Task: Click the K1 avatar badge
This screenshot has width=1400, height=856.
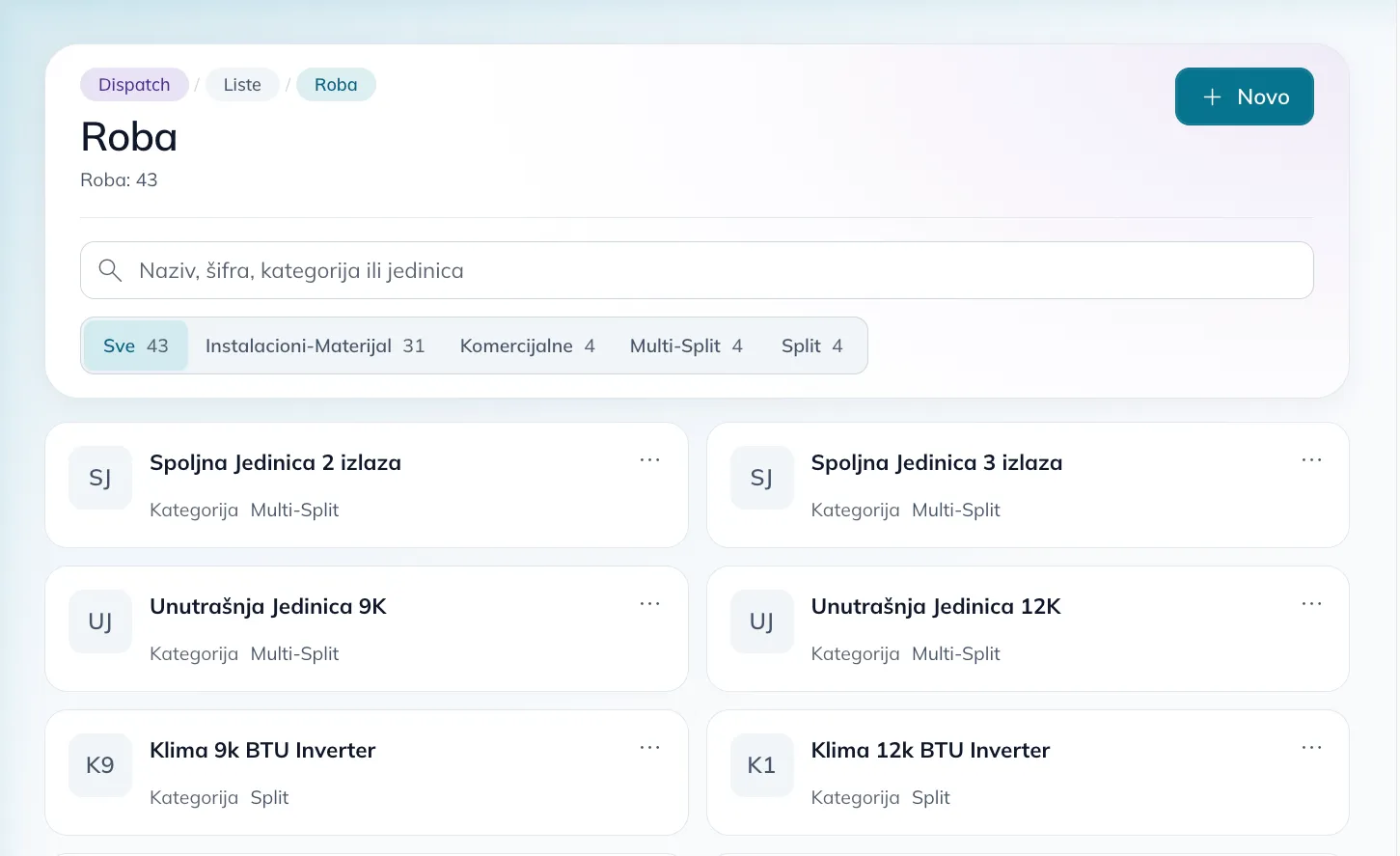Action: point(762,765)
